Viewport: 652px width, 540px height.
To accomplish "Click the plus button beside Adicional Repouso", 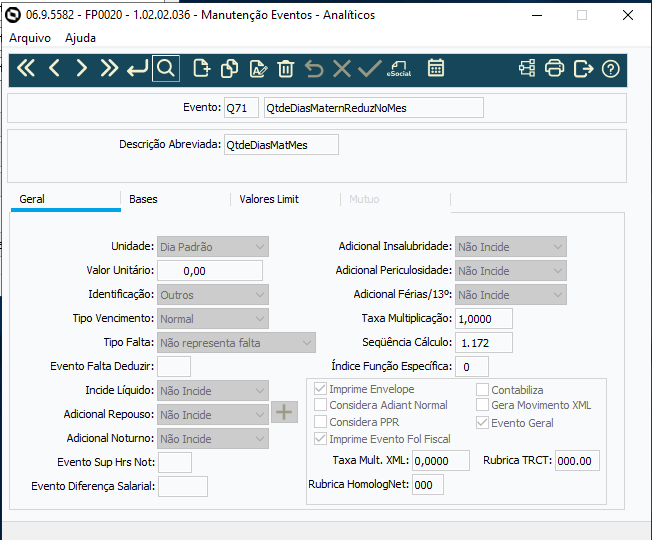I will click(x=284, y=412).
